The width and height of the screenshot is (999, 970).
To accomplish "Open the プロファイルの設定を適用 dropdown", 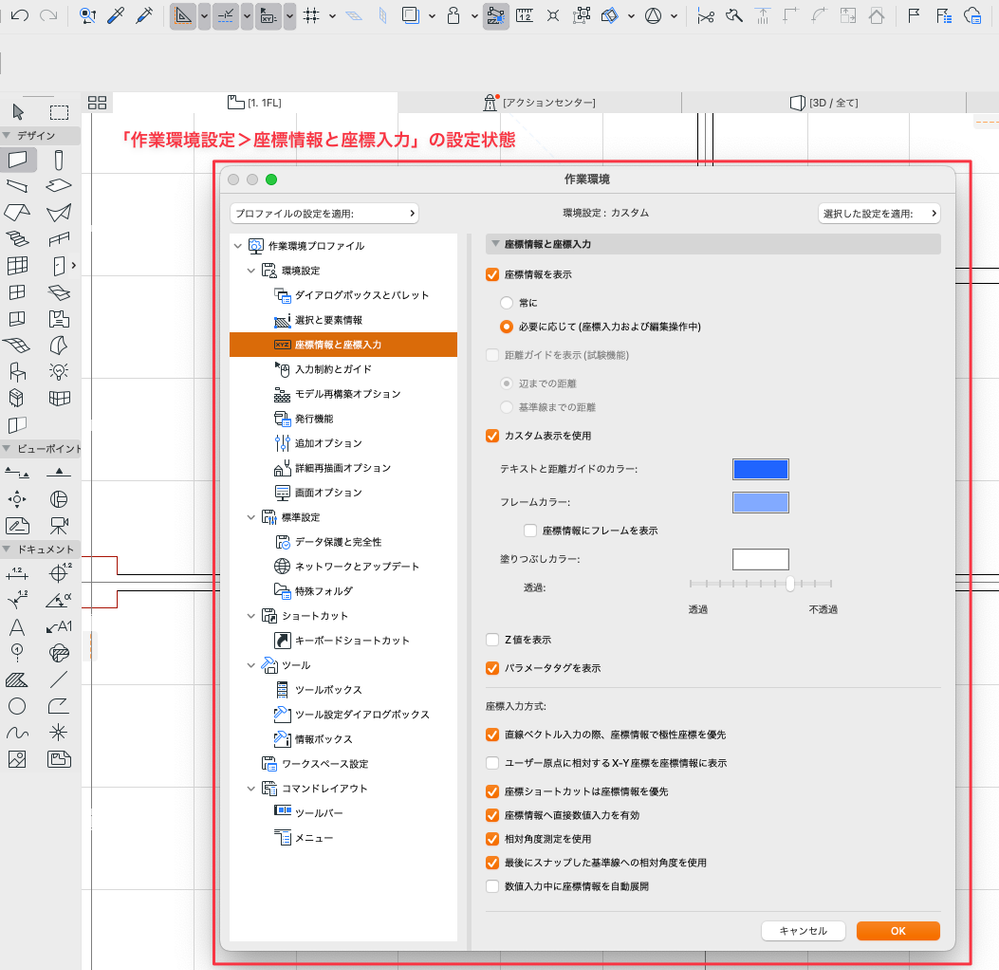I will (324, 213).
